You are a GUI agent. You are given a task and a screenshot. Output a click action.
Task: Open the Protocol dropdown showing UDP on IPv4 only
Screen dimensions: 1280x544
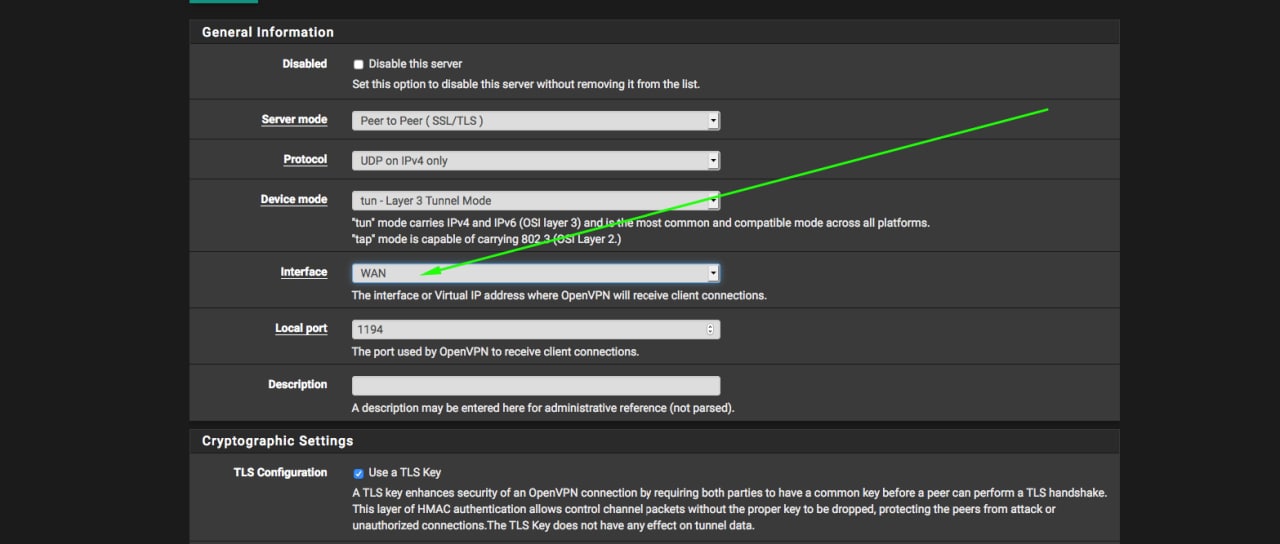coord(536,160)
